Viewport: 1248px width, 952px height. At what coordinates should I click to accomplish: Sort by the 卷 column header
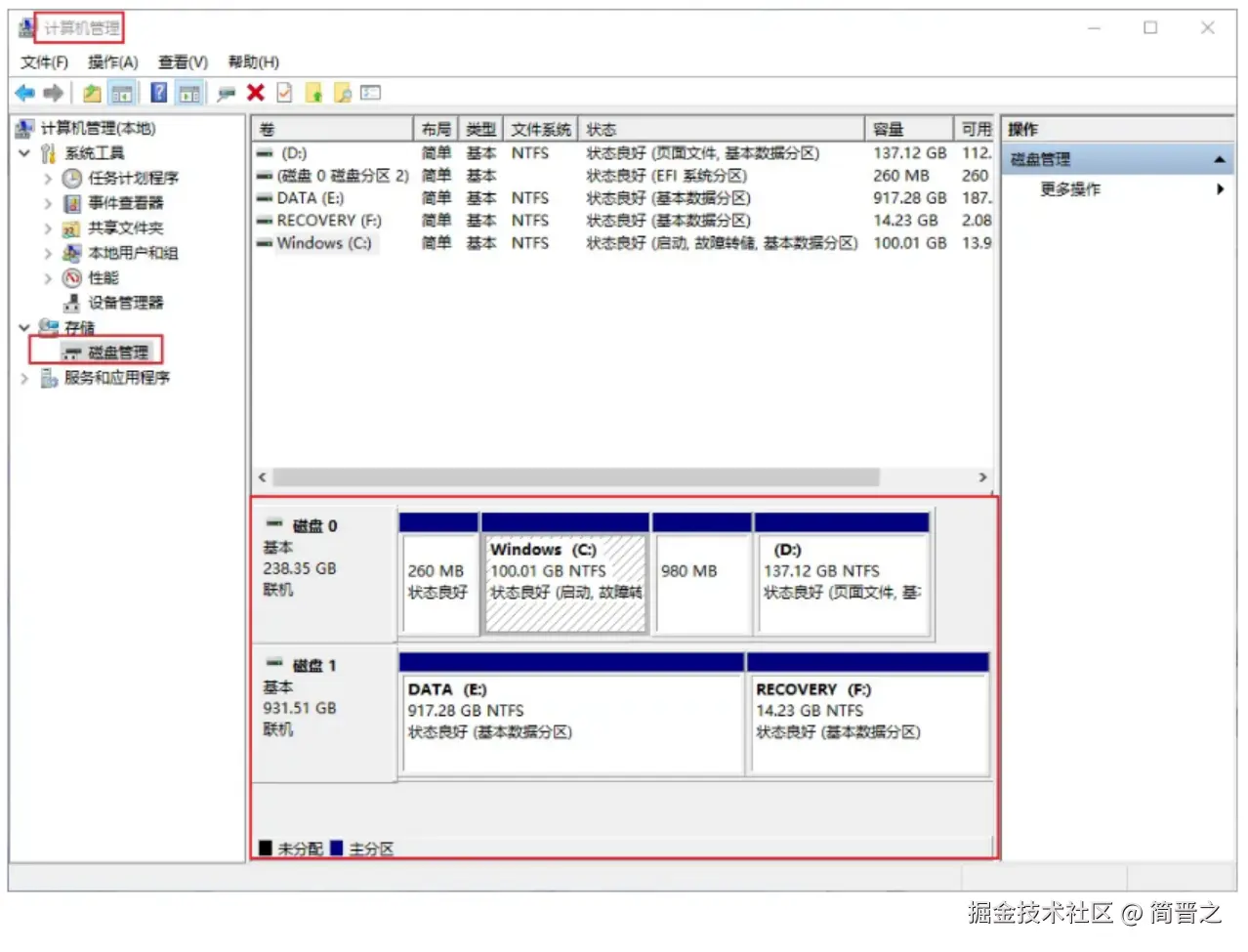click(x=332, y=129)
